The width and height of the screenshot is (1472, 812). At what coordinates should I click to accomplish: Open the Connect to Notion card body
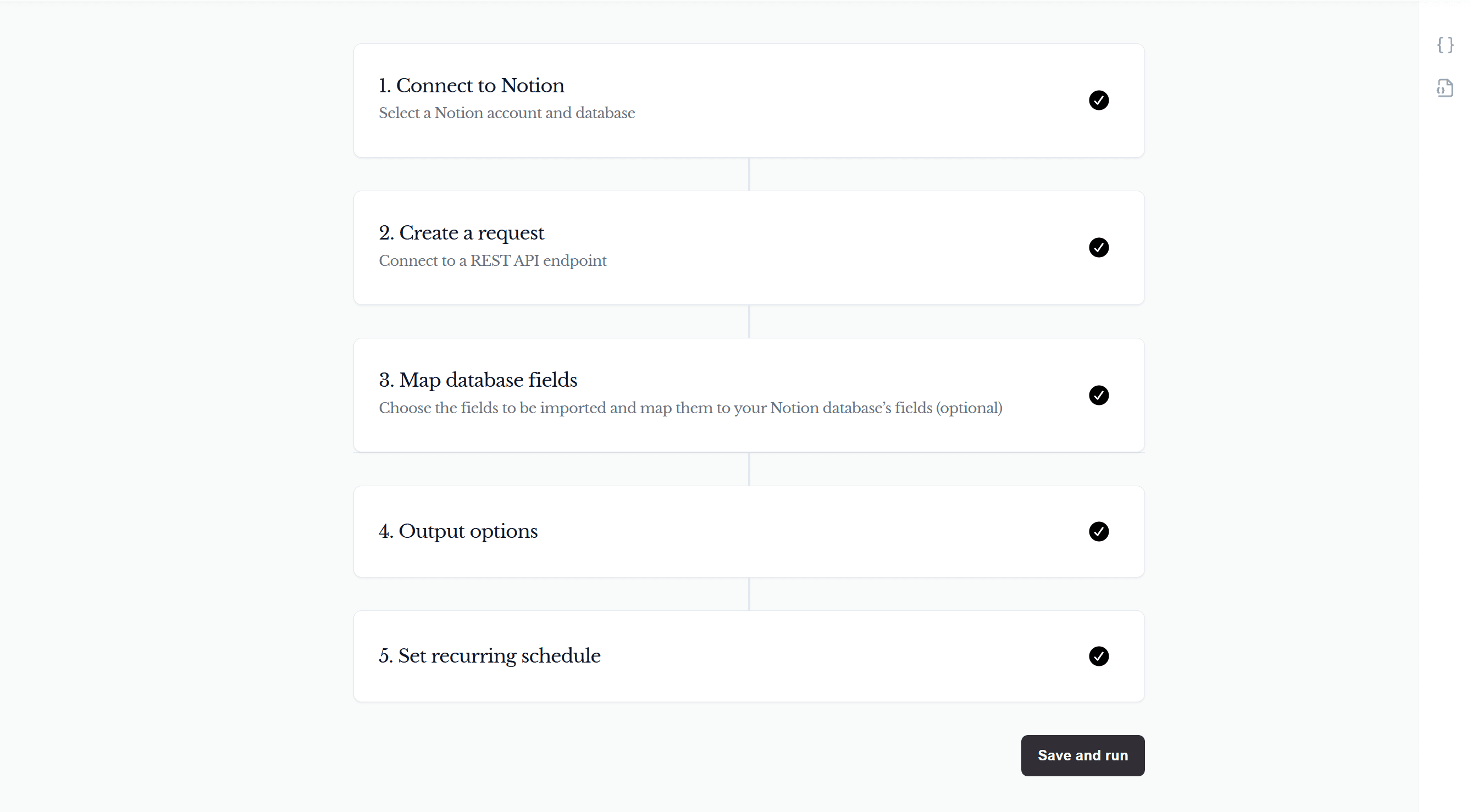tap(749, 101)
